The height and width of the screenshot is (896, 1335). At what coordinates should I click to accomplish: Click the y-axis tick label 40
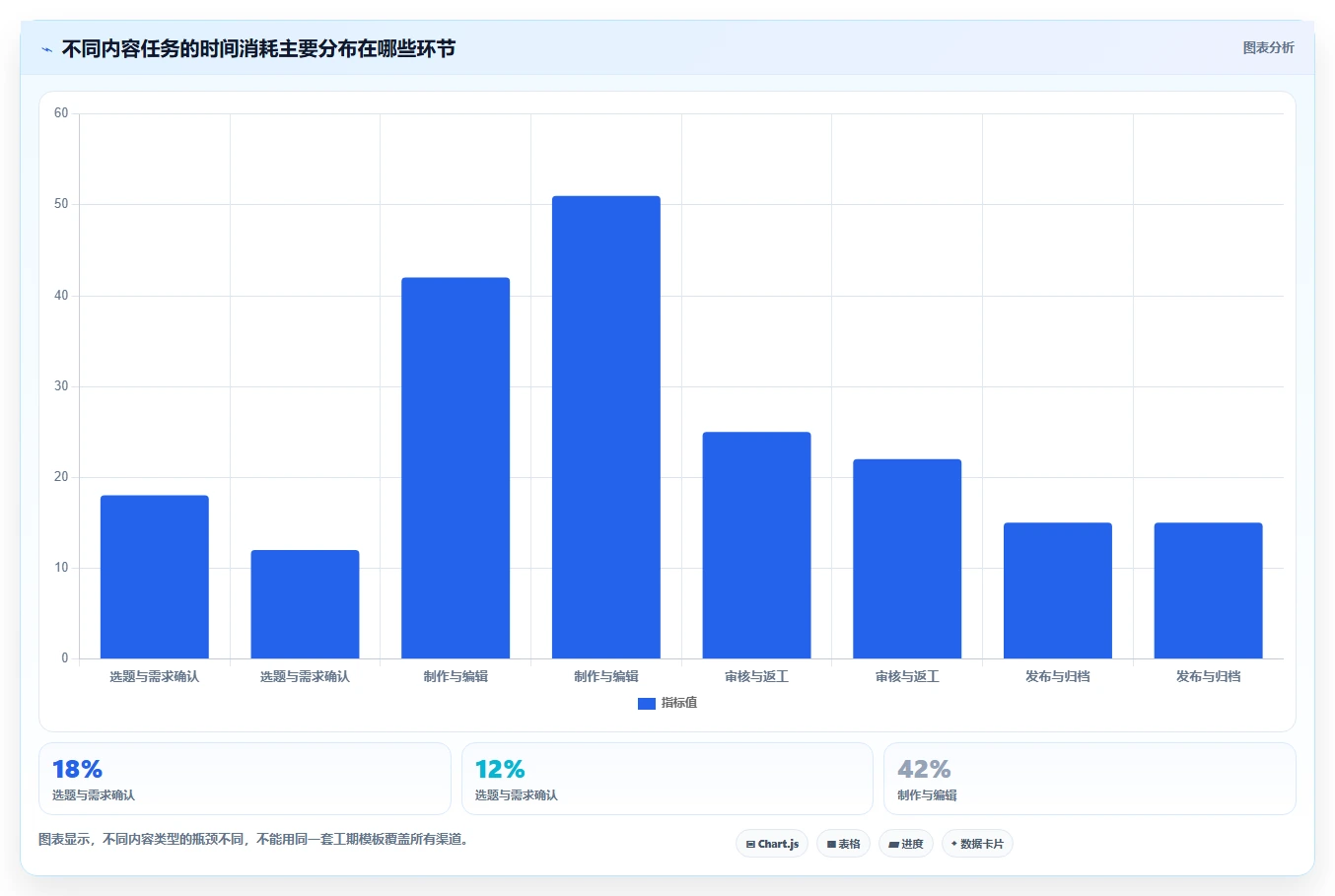[61, 296]
